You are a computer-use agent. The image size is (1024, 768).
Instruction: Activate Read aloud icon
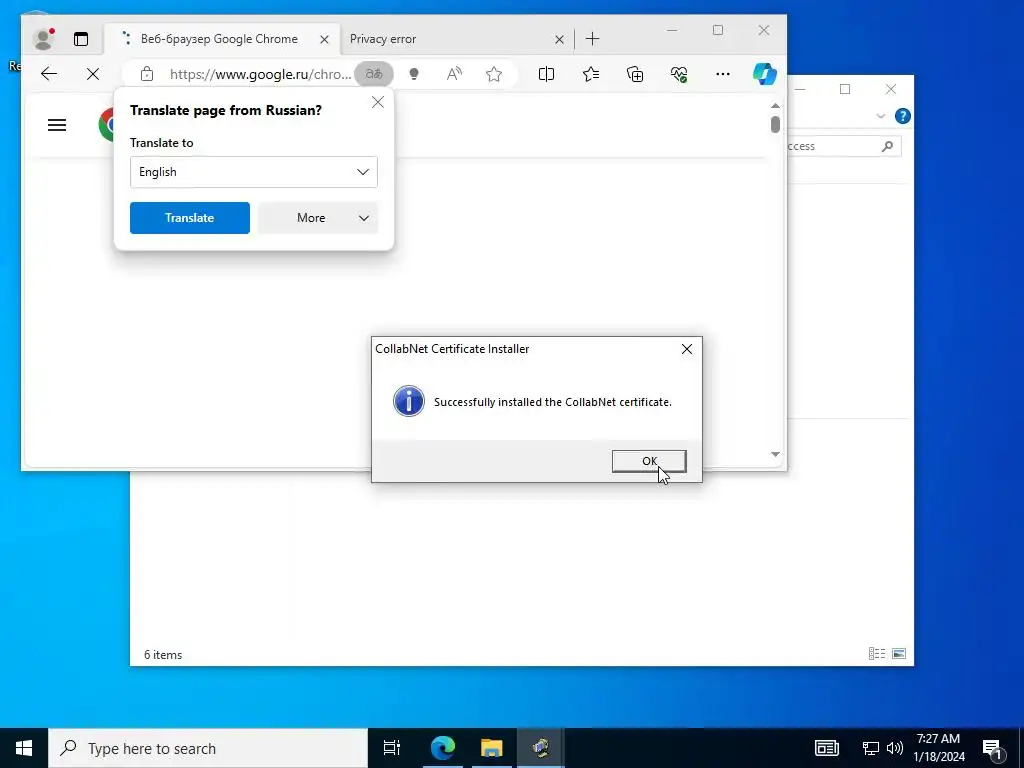point(454,74)
